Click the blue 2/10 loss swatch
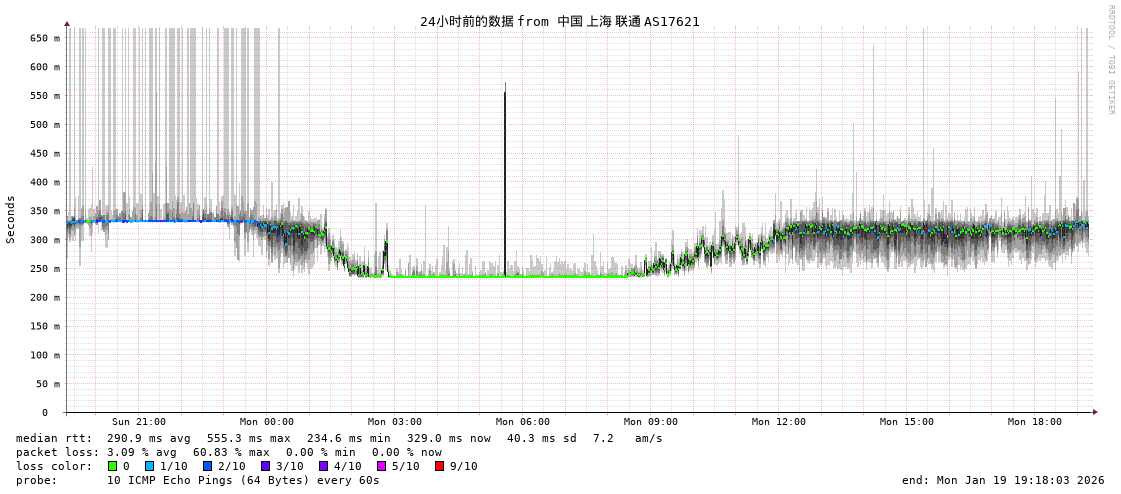Viewport: 1121px width, 494px height. (207, 466)
